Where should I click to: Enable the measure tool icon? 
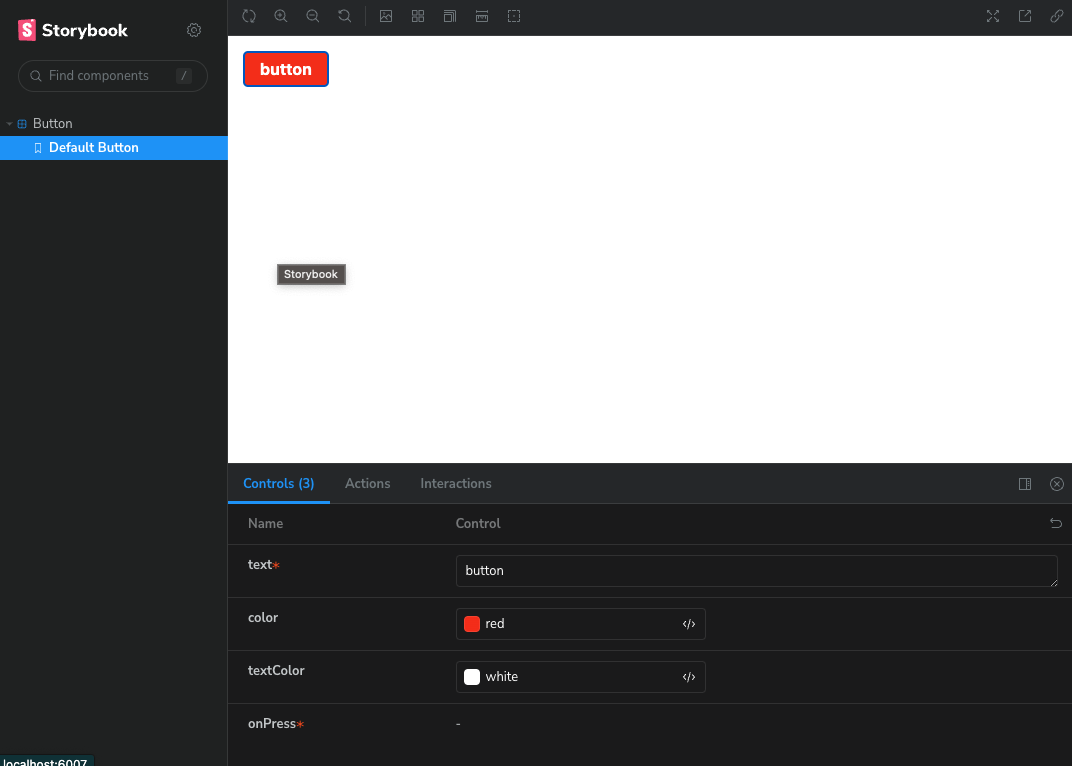tap(482, 16)
